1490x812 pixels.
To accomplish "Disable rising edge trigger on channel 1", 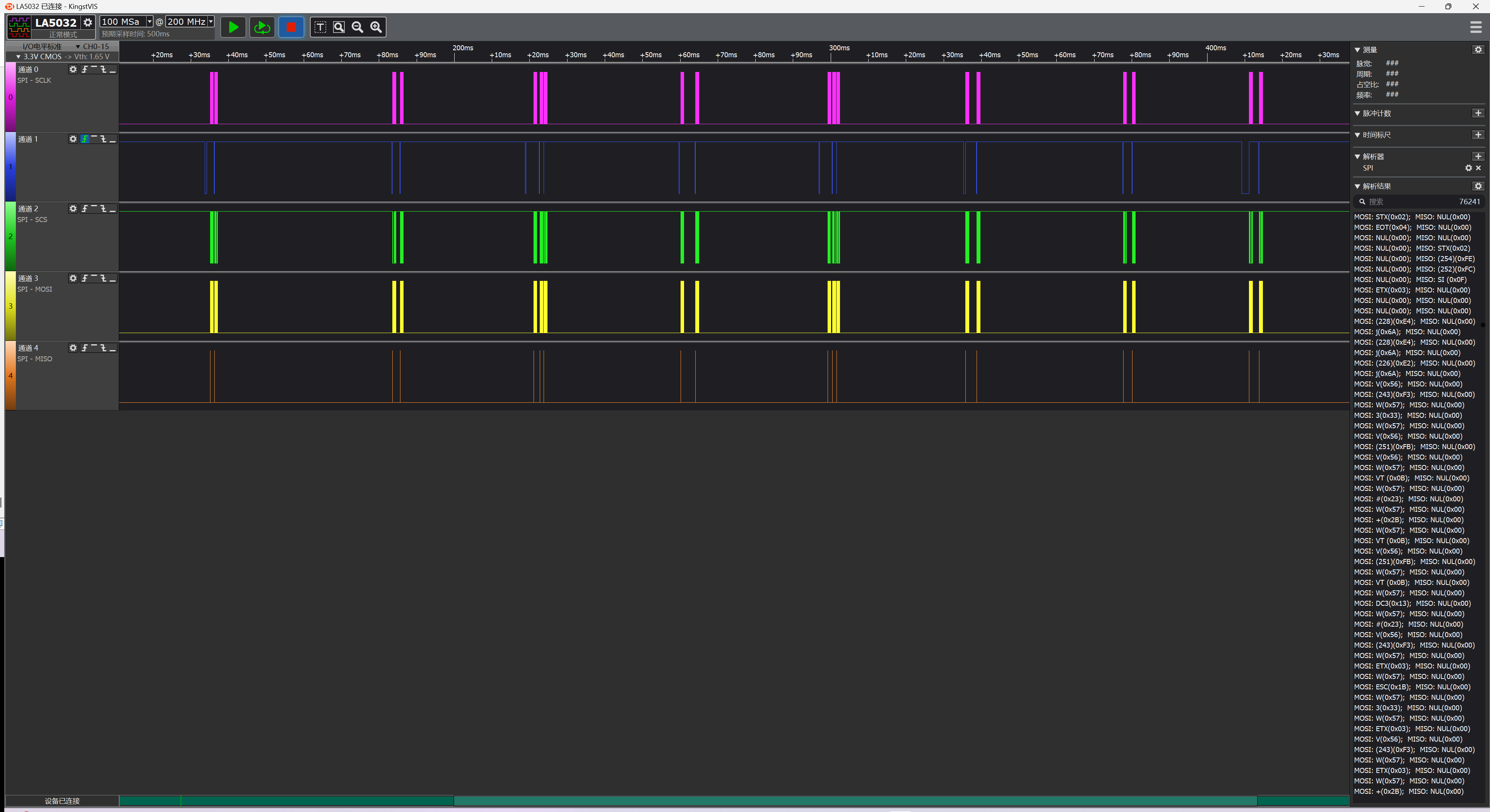I will pyautogui.click(x=84, y=139).
